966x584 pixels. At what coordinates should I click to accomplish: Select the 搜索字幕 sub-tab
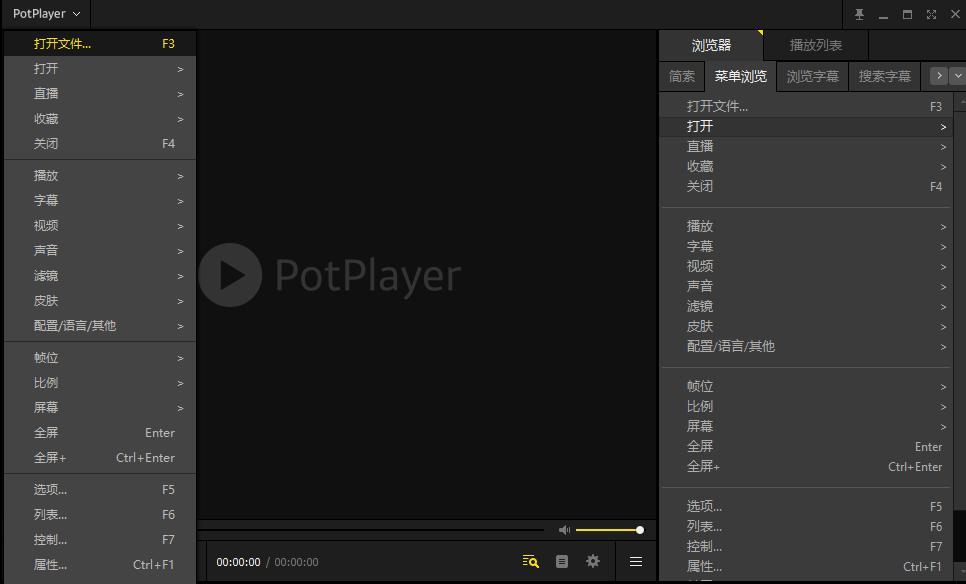coord(885,76)
